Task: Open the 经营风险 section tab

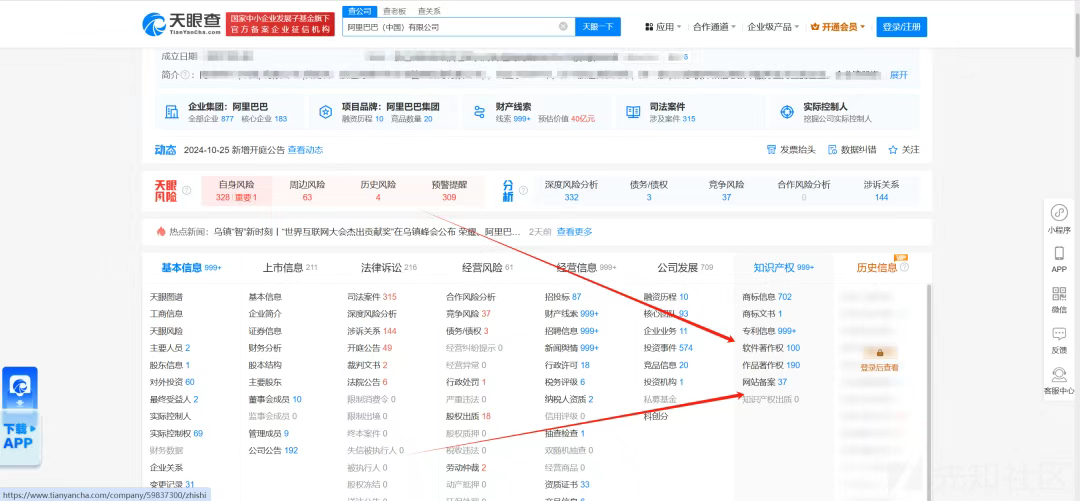Action: (x=488, y=267)
